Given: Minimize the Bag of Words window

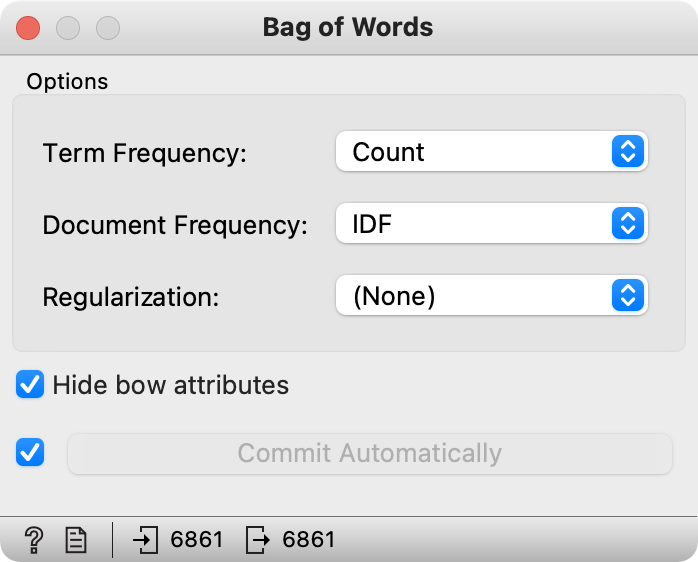Looking at the screenshot, I should tap(68, 27).
